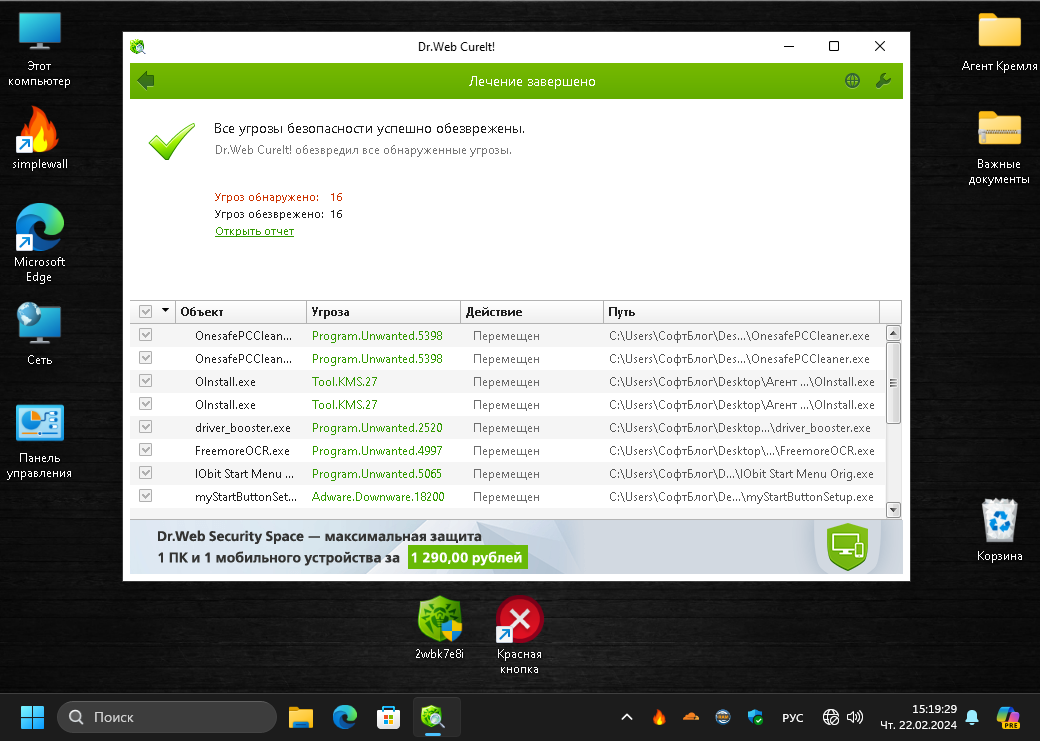The height and width of the screenshot is (741, 1040).
Task: Click the Program.Unwanted.2520 threat link
Action: coord(377,428)
